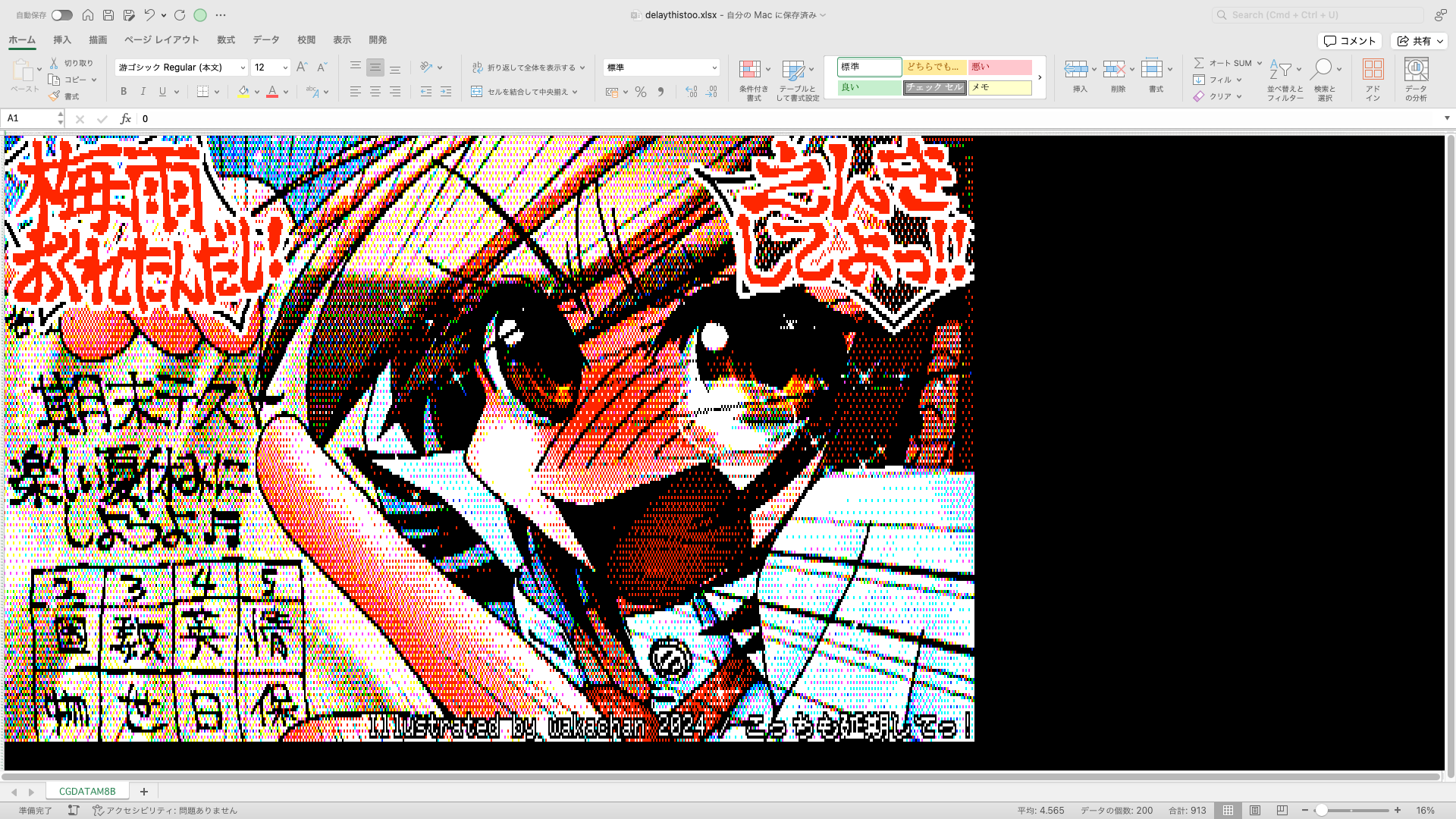Screen dimensions: 1456x819
Task: Toggle wrap text option
Action: [x=528, y=67]
